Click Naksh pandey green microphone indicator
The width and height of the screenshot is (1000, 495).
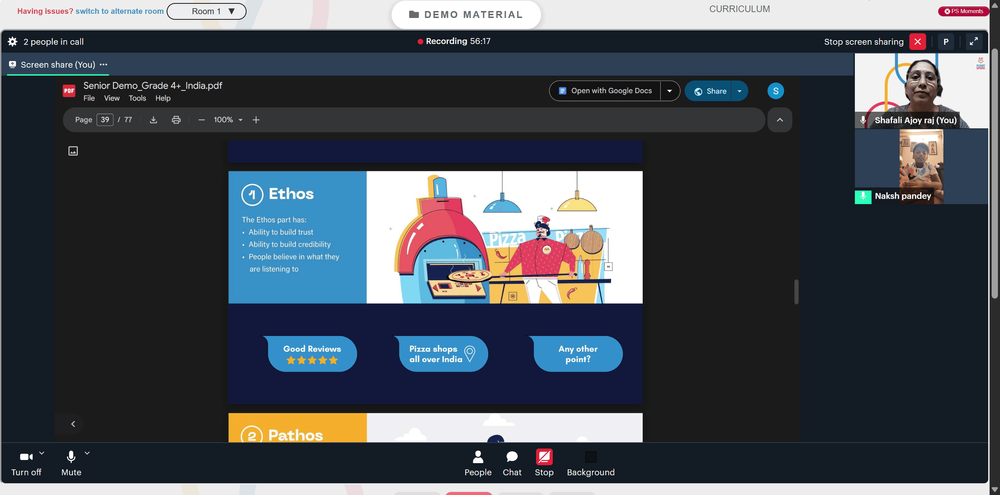[x=863, y=196]
